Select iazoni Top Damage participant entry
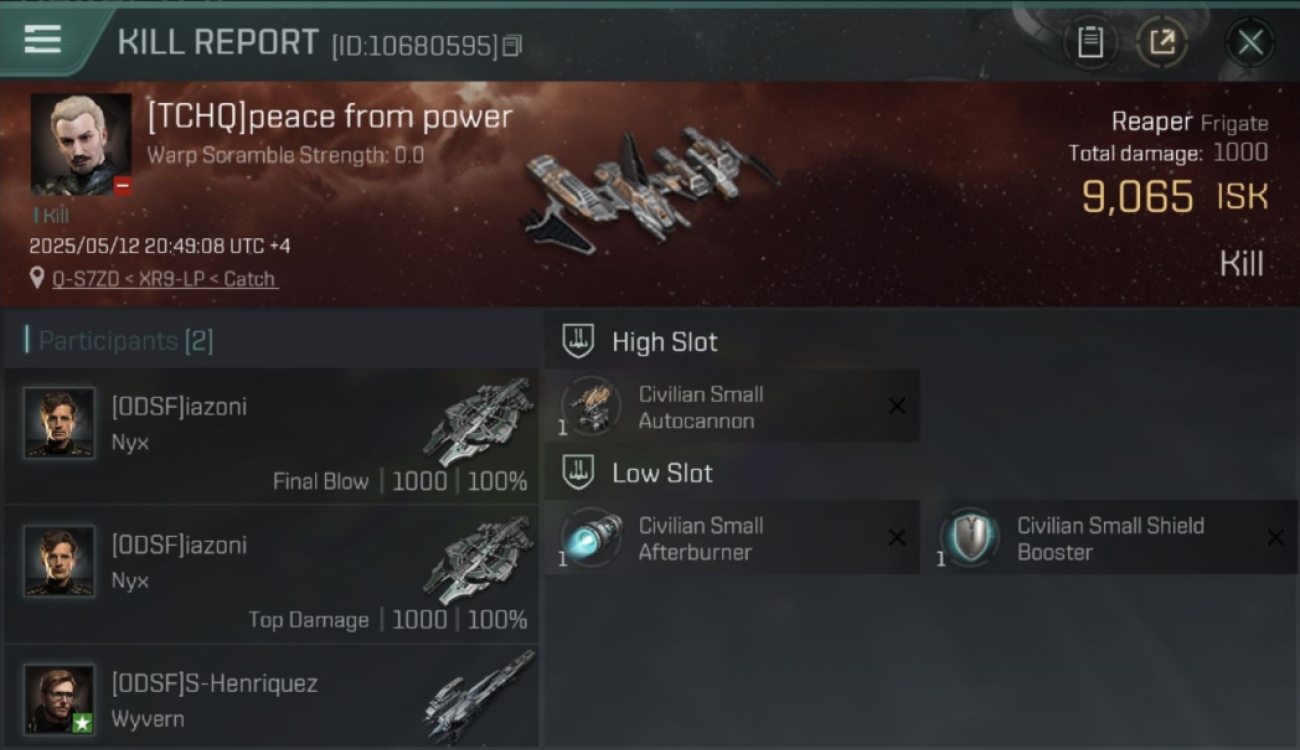This screenshot has height=750, width=1300. 270,575
